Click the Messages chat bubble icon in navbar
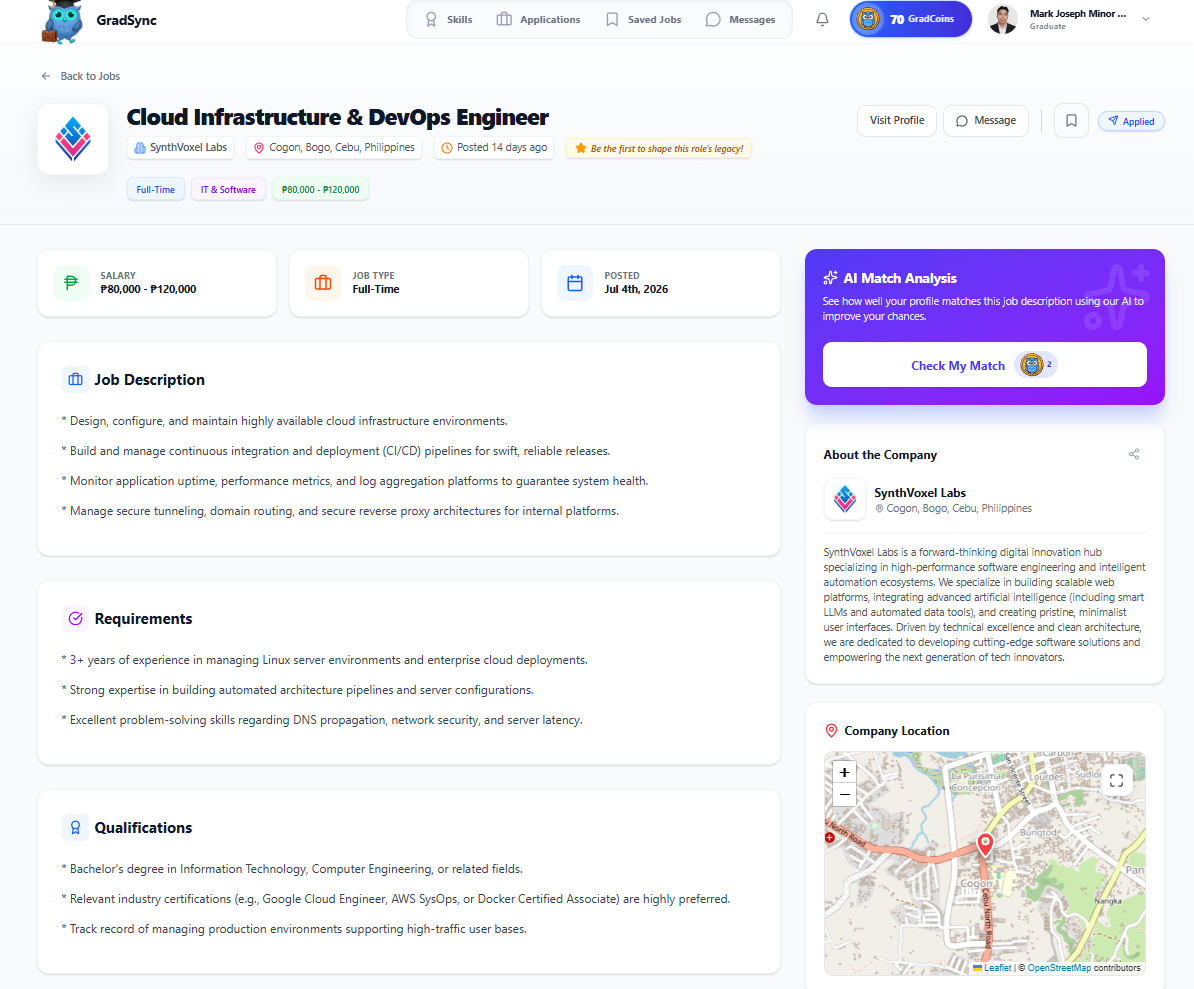The image size is (1194, 989). [x=713, y=20]
